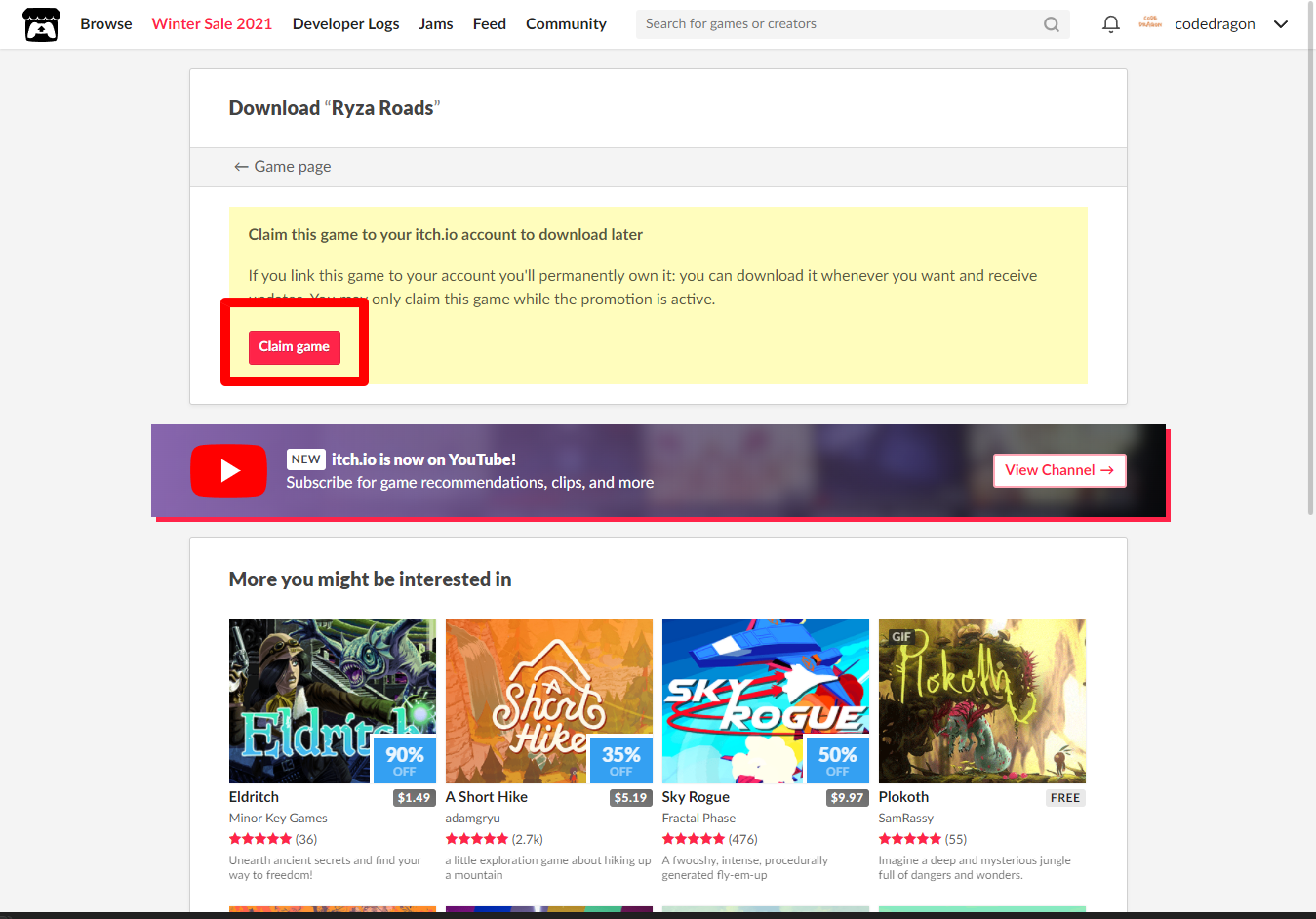
Task: Click the FREE tag on Plokoth
Action: pyautogui.click(x=1065, y=798)
